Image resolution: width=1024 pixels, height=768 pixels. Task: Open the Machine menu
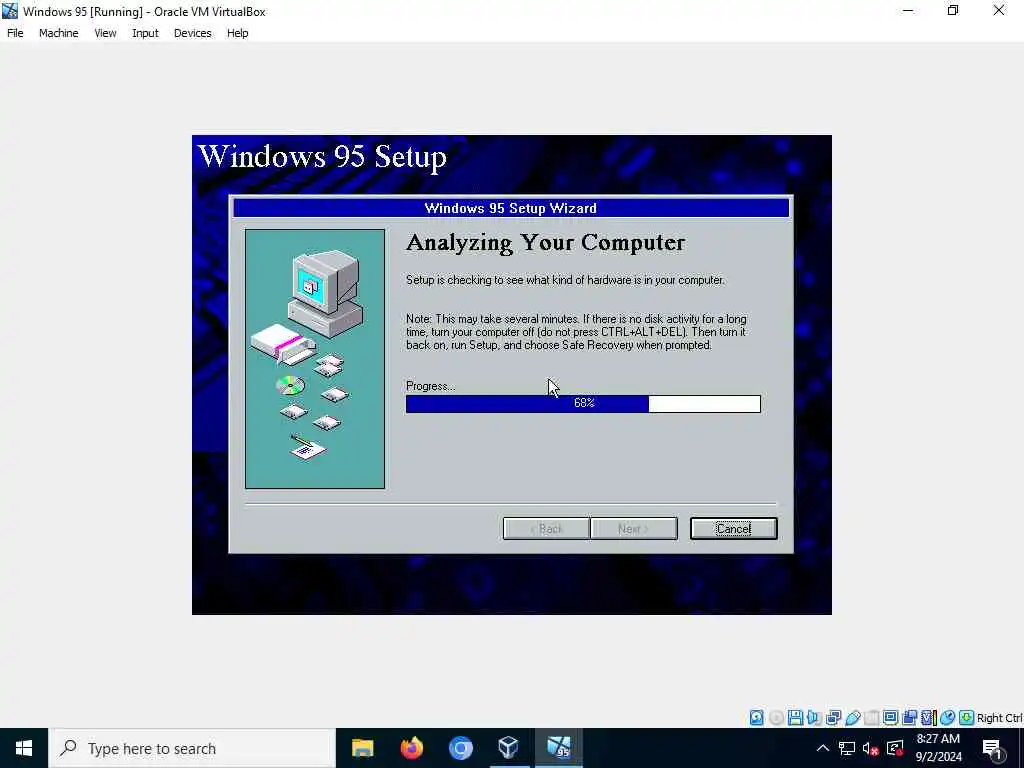(x=58, y=33)
